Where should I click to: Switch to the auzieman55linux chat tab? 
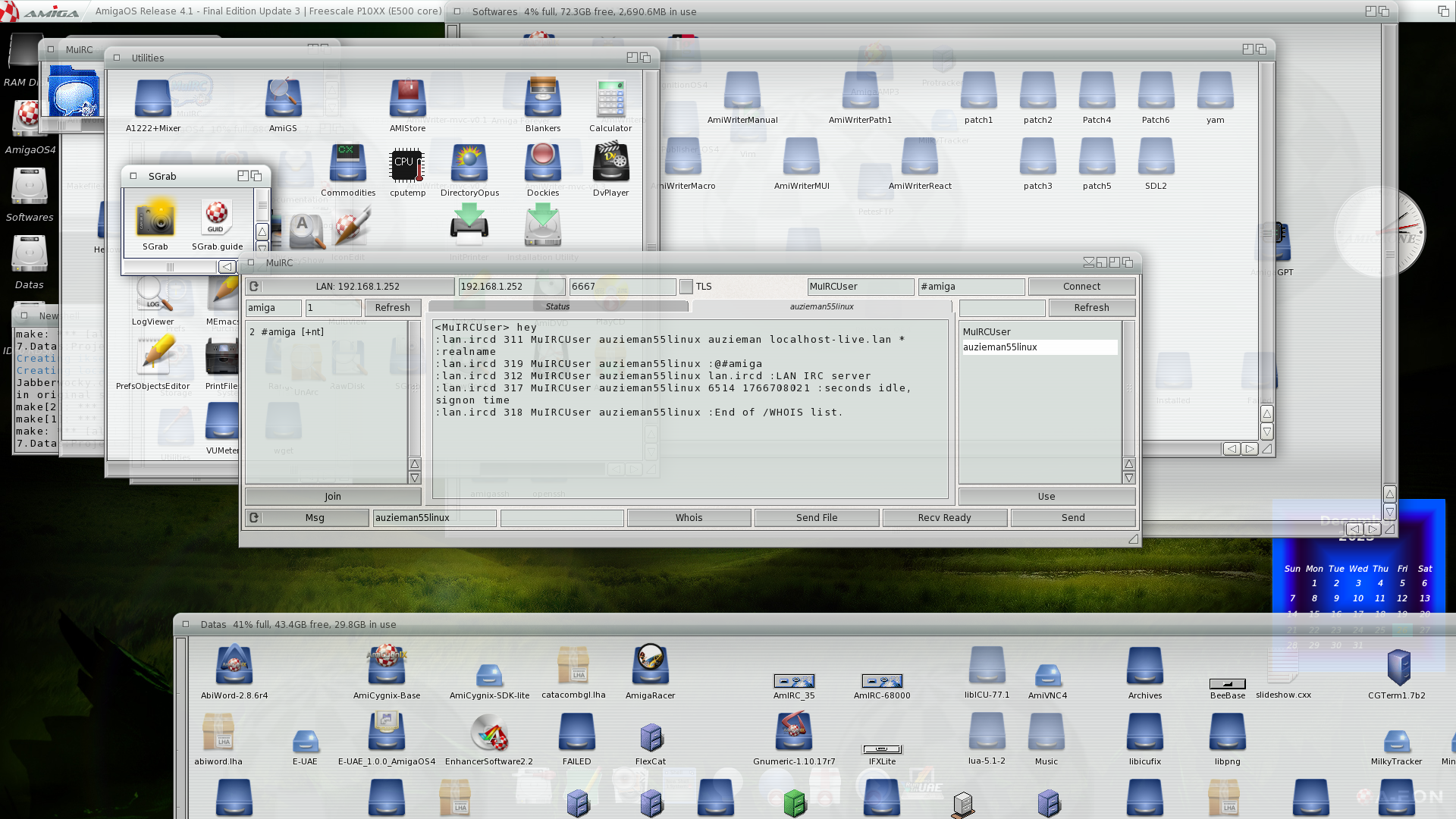click(822, 306)
